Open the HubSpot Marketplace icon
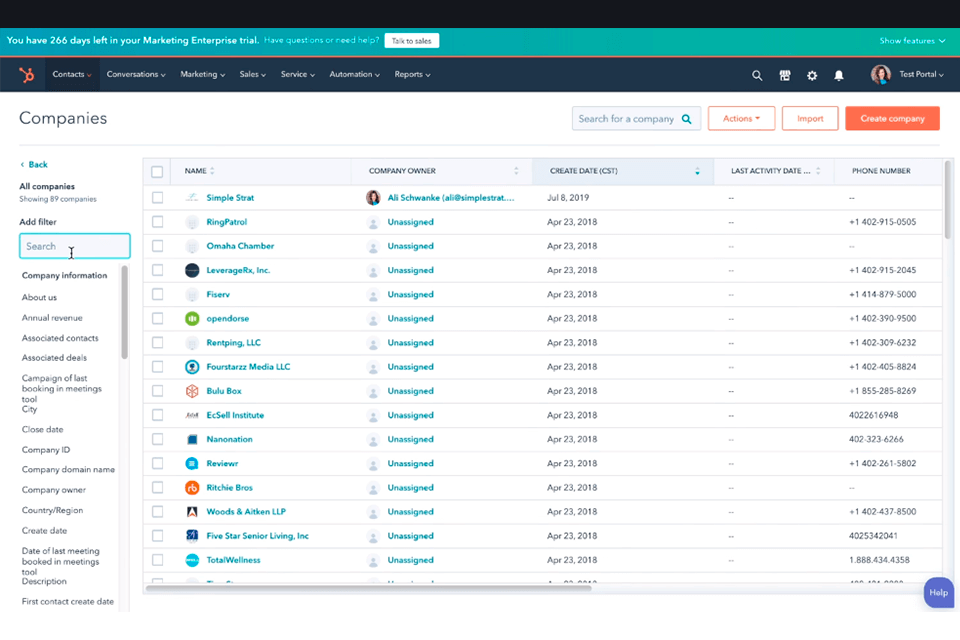The width and height of the screenshot is (960, 640). [784, 74]
